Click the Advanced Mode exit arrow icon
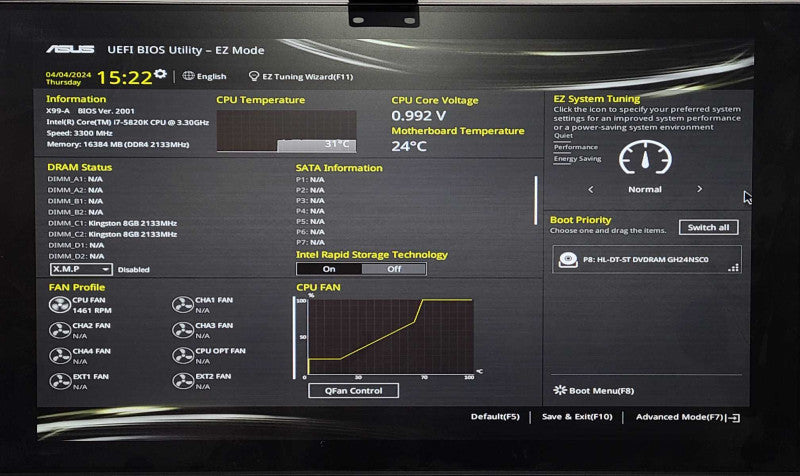Viewport: 800px width, 476px height. pyautogui.click(x=733, y=418)
